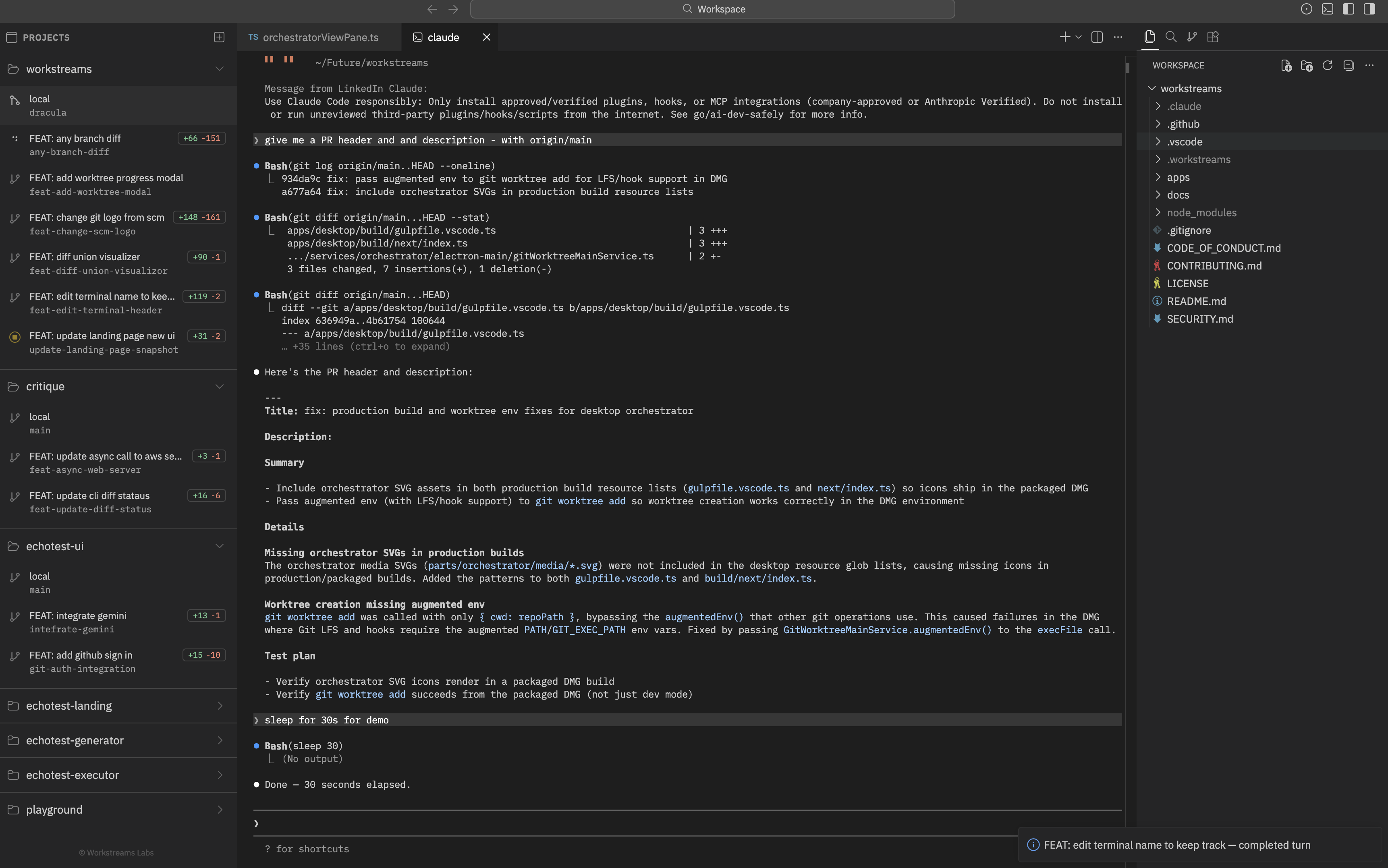Select the claude terminal tab
This screenshot has width=1388, height=868.
[443, 37]
